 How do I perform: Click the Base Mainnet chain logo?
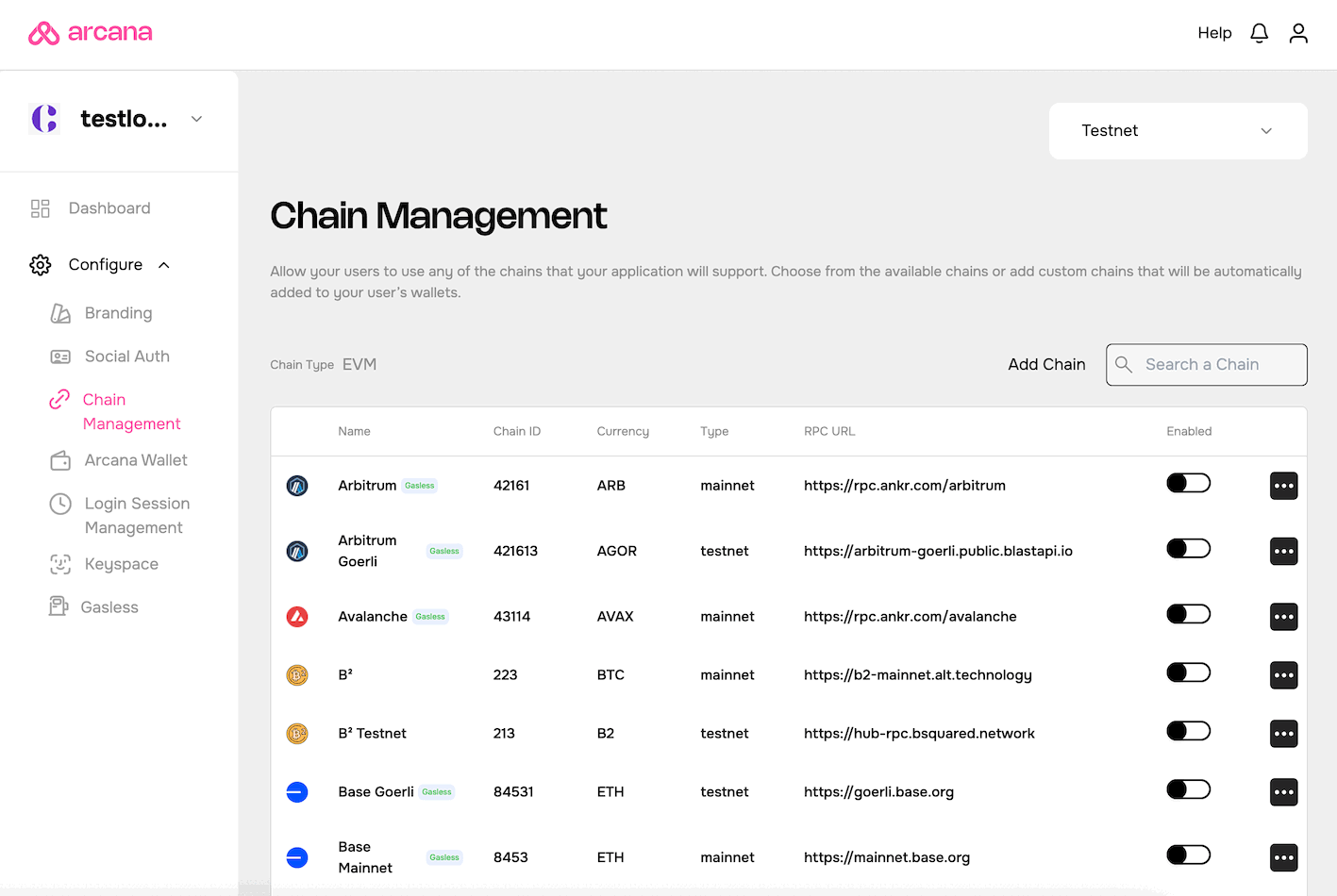coord(297,857)
